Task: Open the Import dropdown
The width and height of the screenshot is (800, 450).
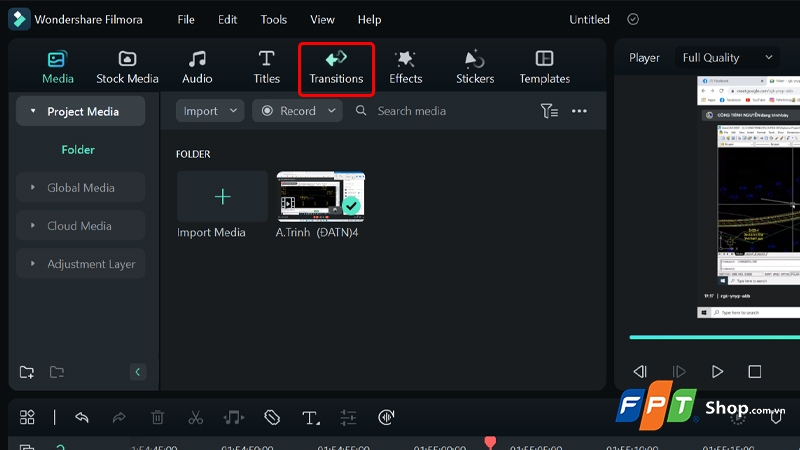Action: pos(210,111)
